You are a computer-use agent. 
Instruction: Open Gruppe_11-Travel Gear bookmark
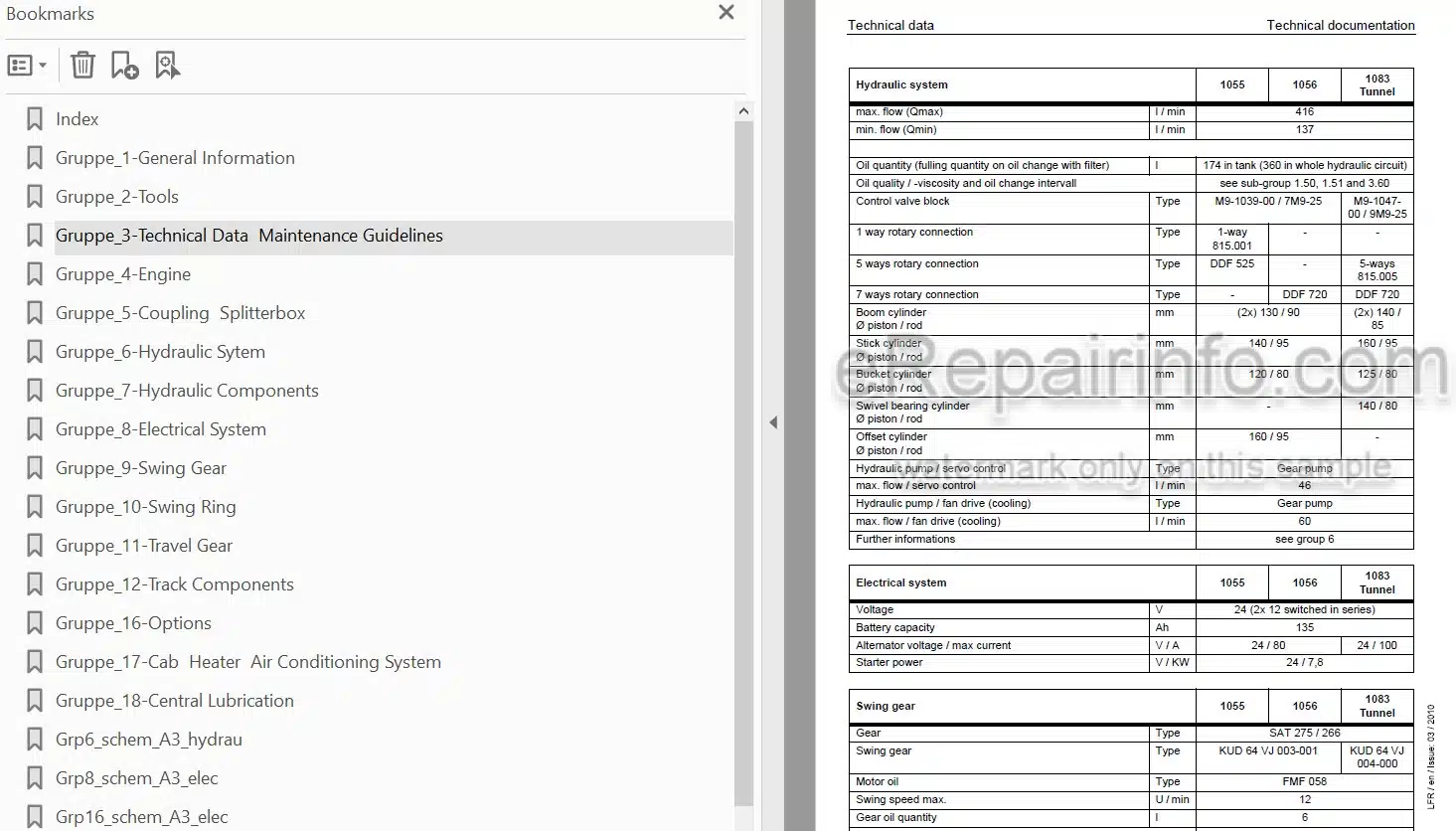click(x=144, y=546)
